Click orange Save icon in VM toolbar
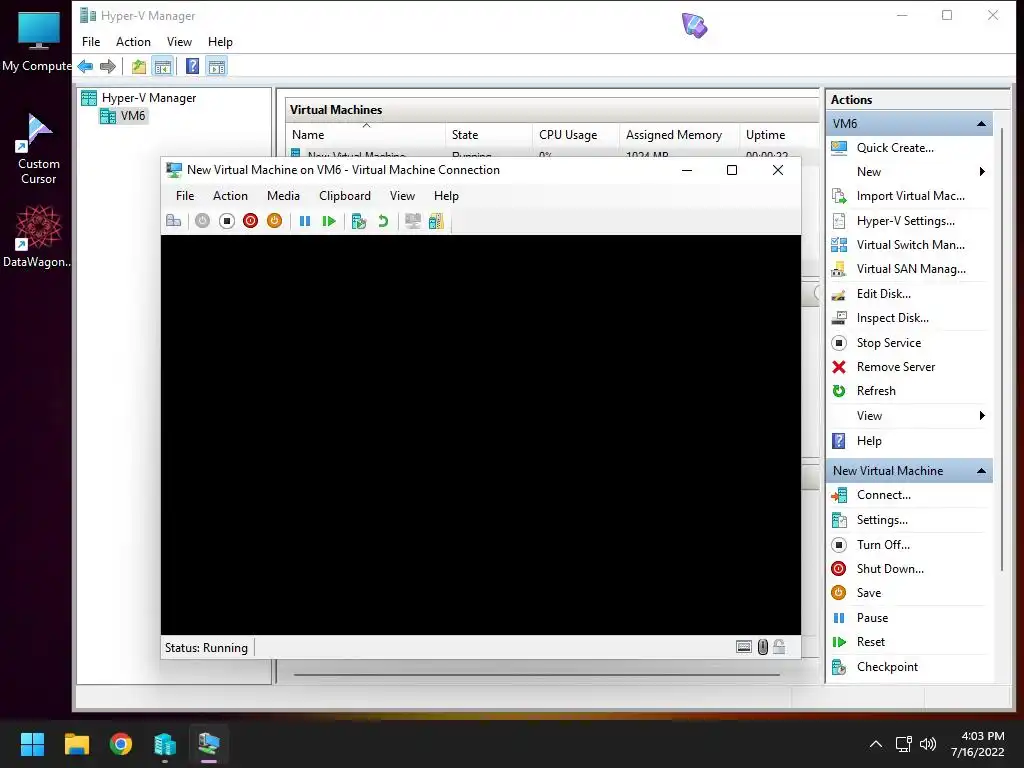The width and height of the screenshot is (1024, 768). click(x=274, y=221)
